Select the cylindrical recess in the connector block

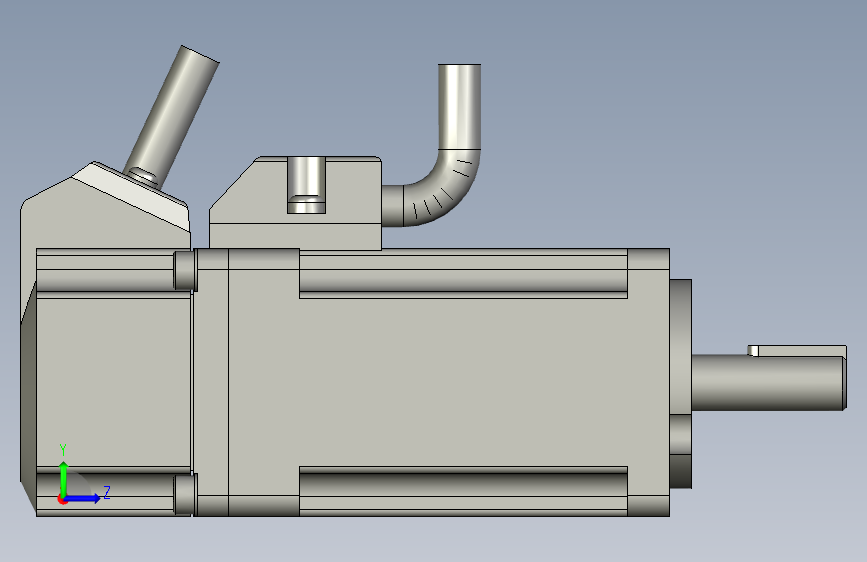[x=306, y=185]
